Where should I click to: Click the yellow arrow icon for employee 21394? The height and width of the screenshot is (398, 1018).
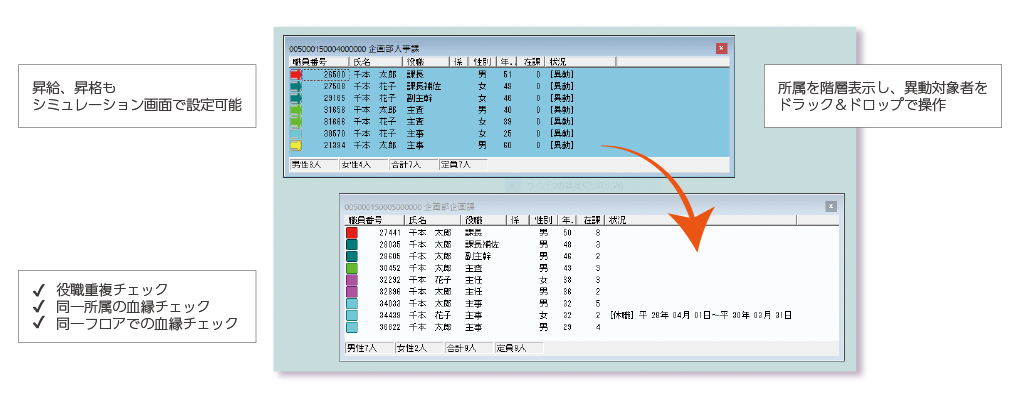coord(296,145)
